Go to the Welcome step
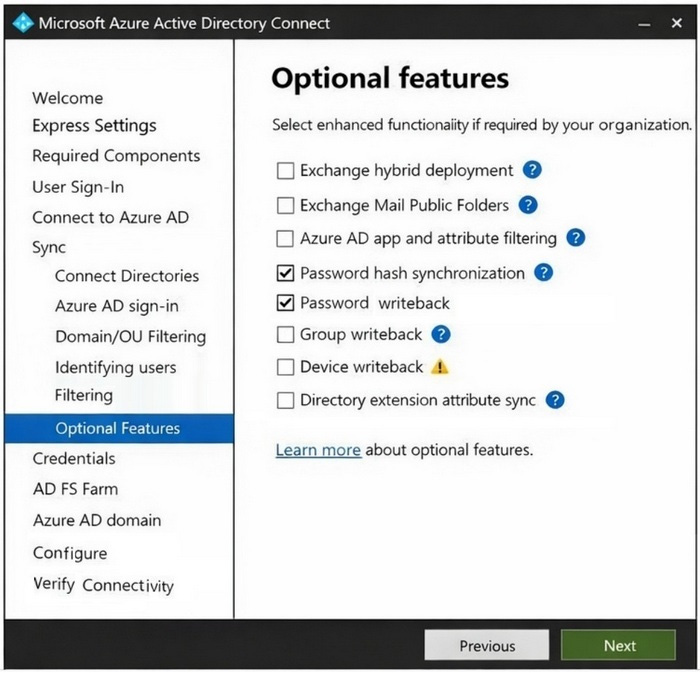The width and height of the screenshot is (700, 673). tap(67, 98)
